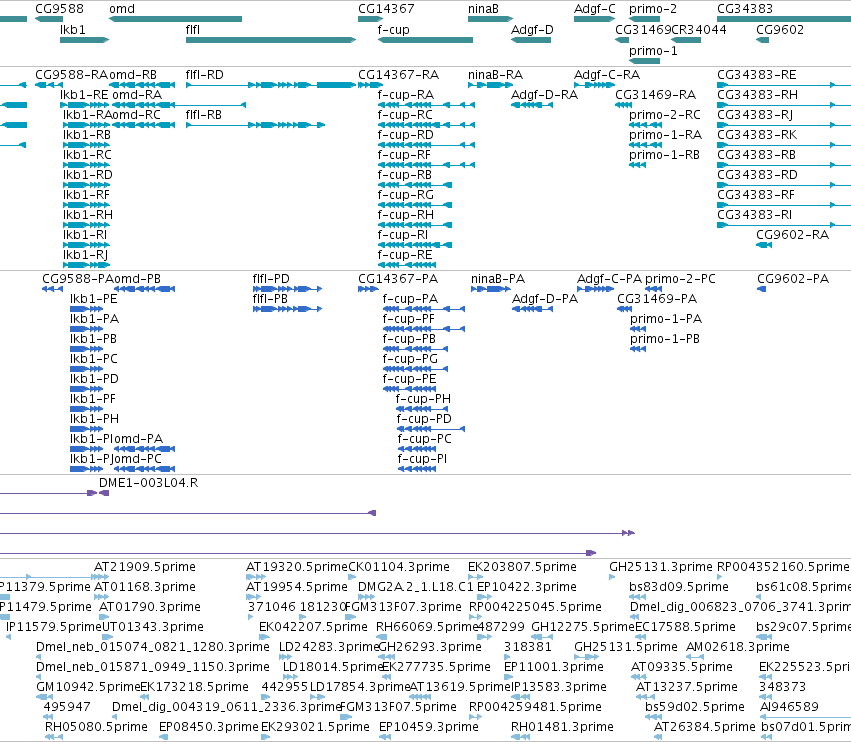The width and height of the screenshot is (851, 742).
Task: Select the Adgf-D-RA transcript label
Action: pyautogui.click(x=544, y=94)
